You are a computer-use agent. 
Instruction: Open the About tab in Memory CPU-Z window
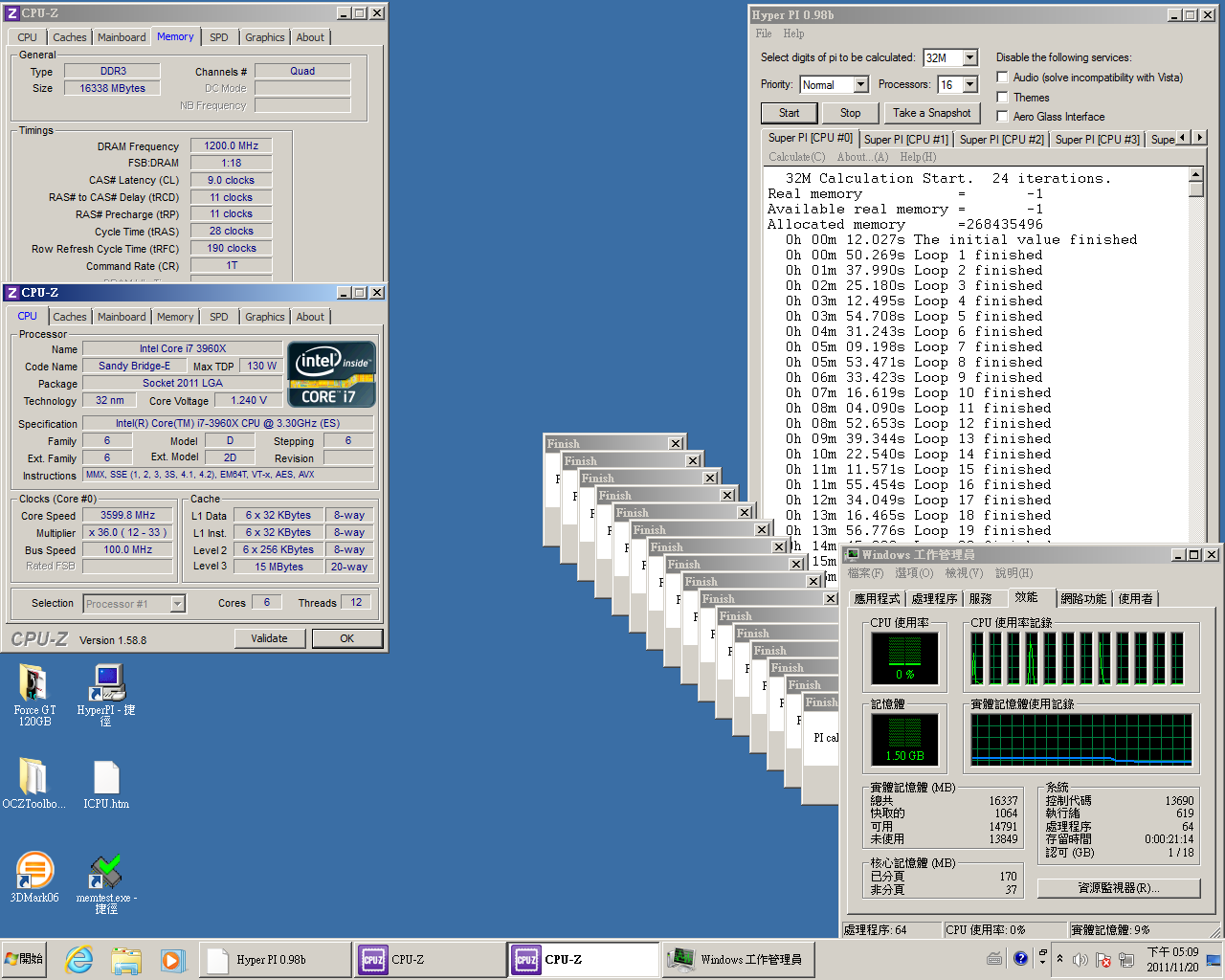point(310,37)
